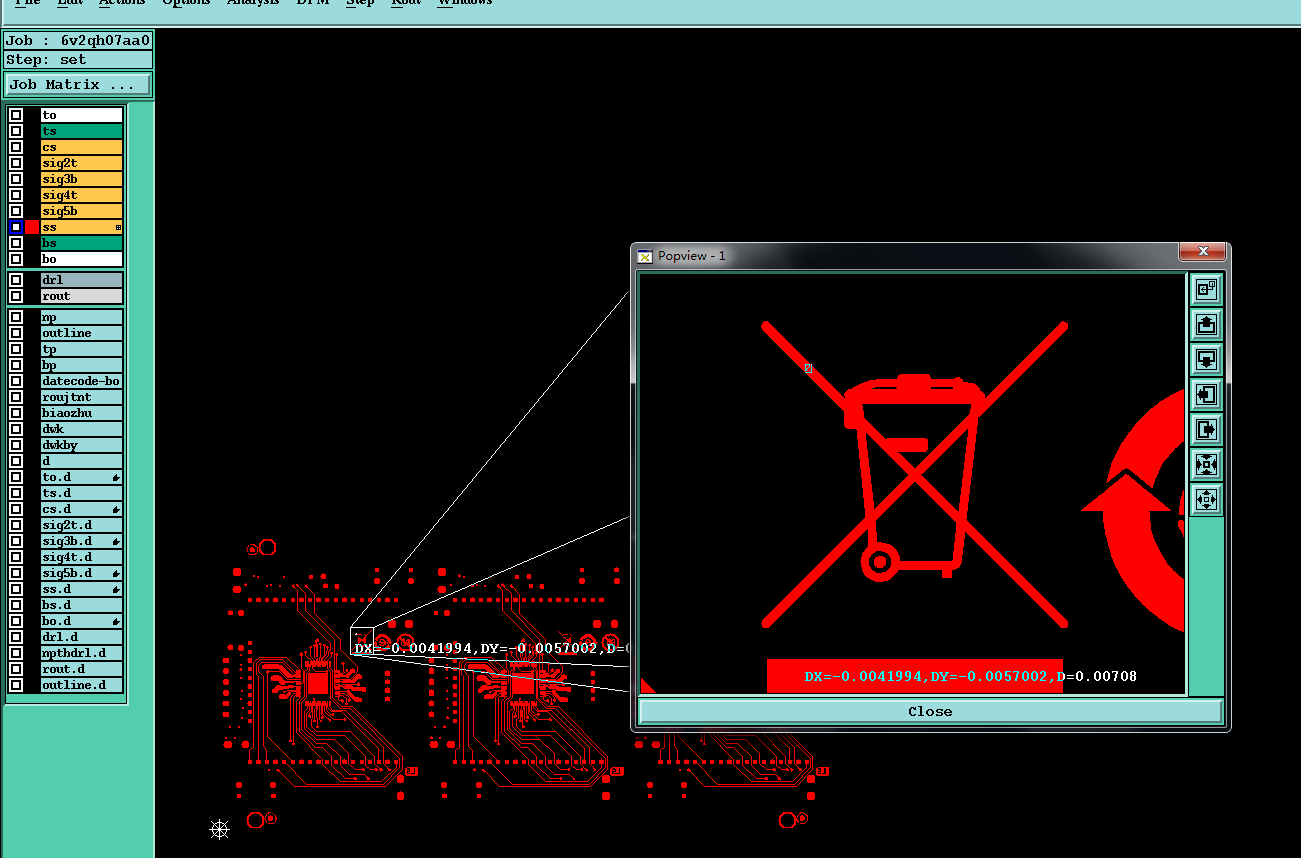Click the origin datum marker icon
Screen dimensions: 1301x858
pos(219,829)
